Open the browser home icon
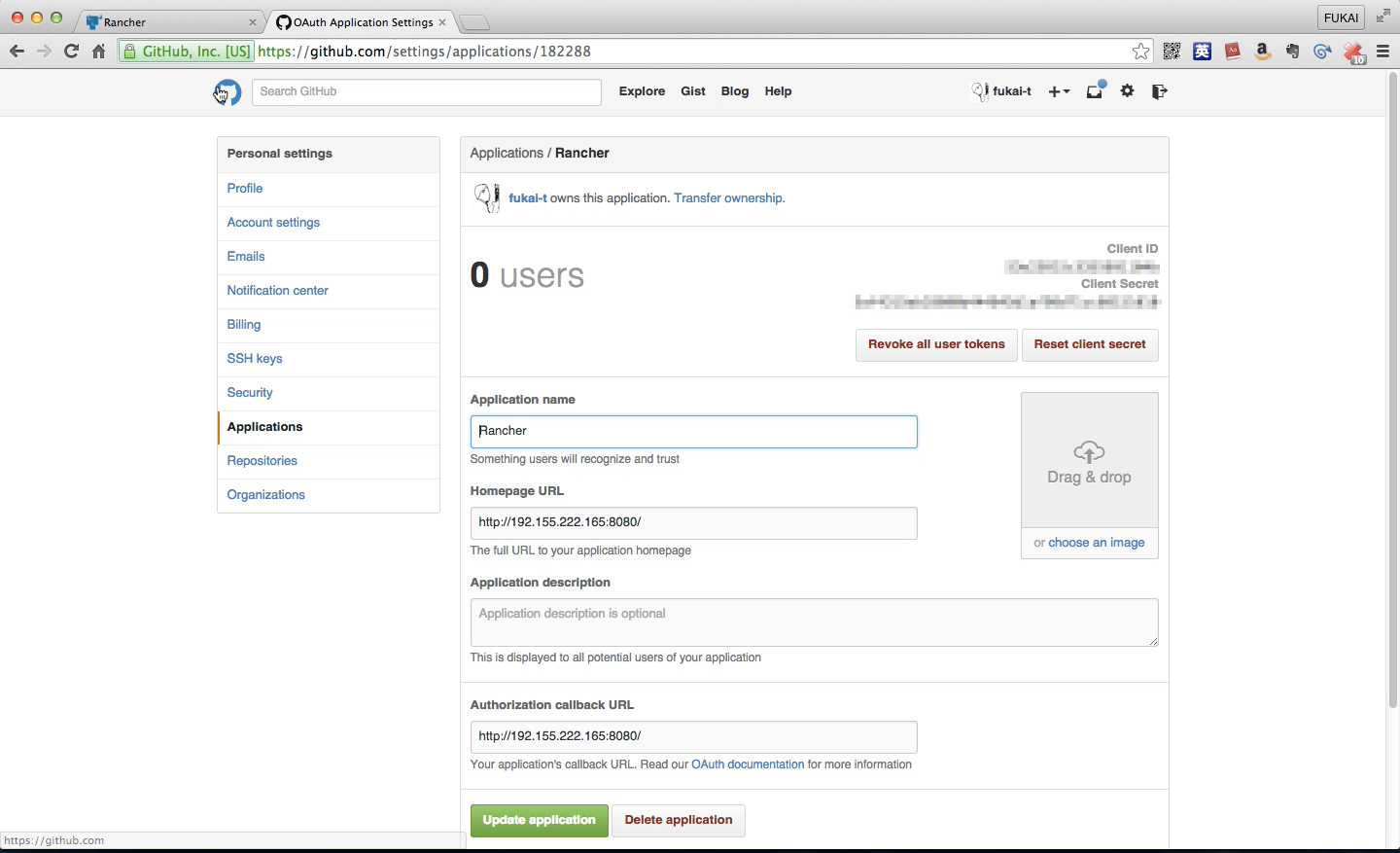This screenshot has height=853, width=1400. 98,52
